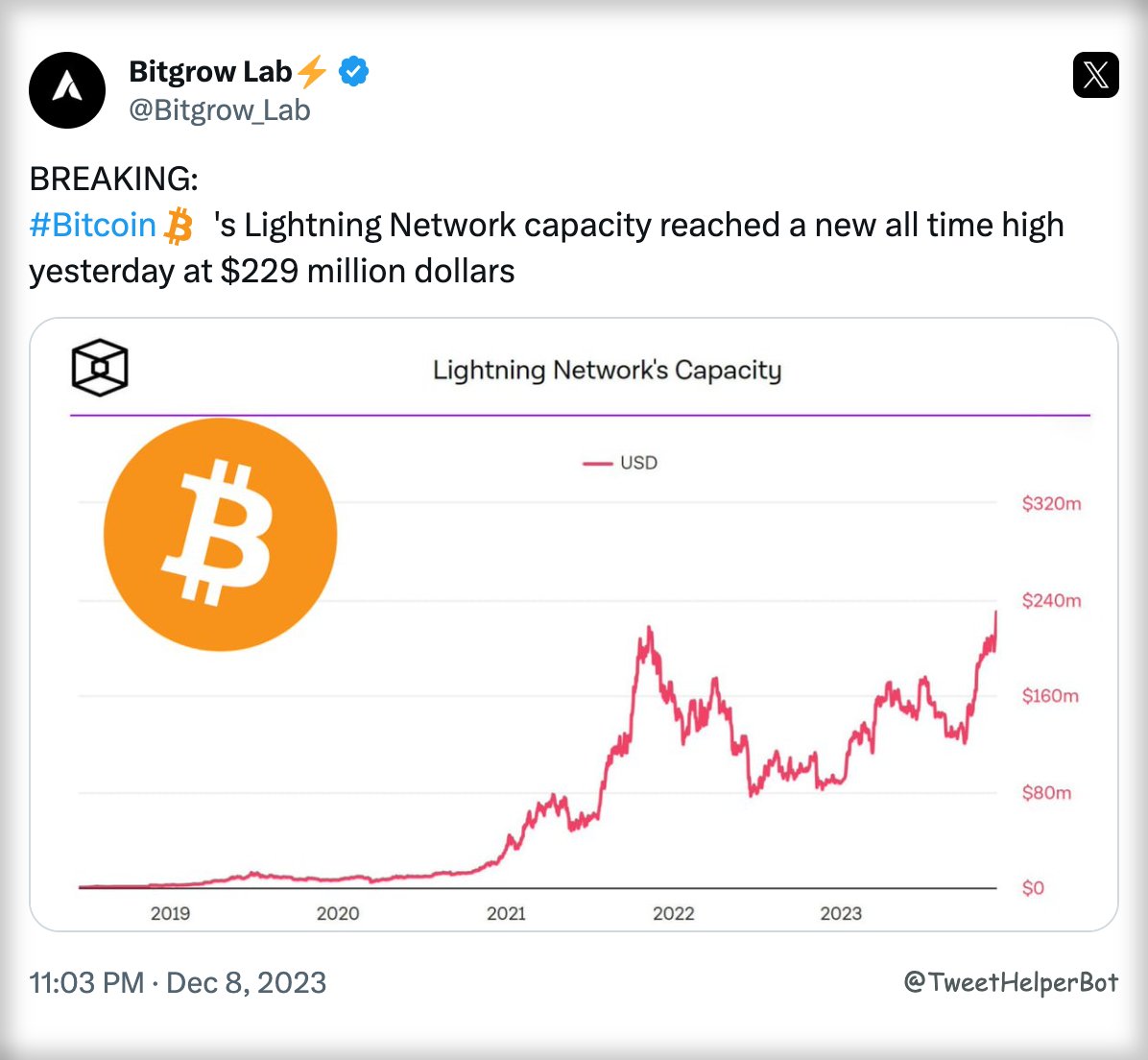This screenshot has width=1148, height=1060.
Task: Click the @TweetHelperBot watermark text
Action: click(1011, 982)
